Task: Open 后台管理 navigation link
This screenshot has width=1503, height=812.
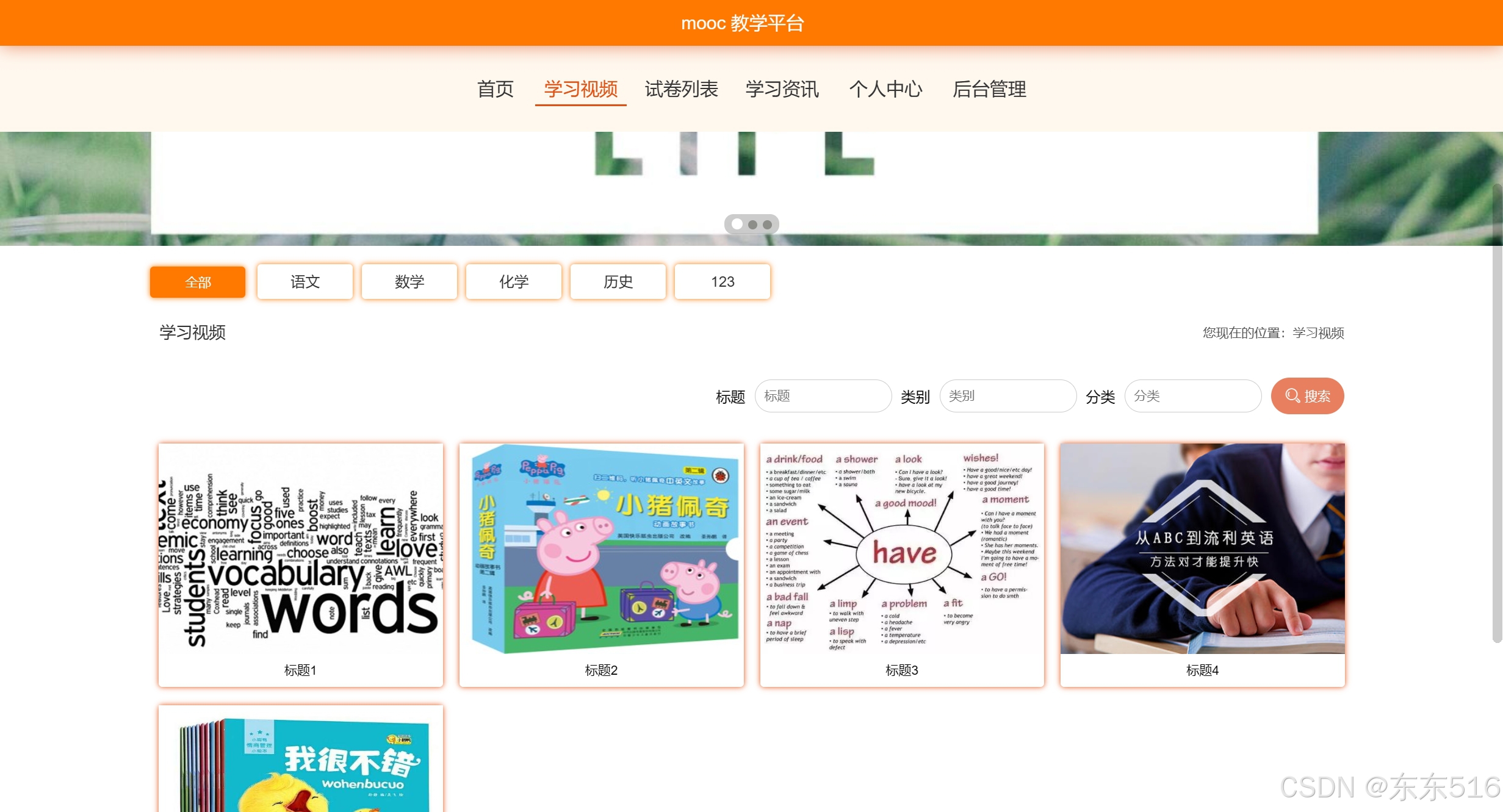Action: [989, 89]
